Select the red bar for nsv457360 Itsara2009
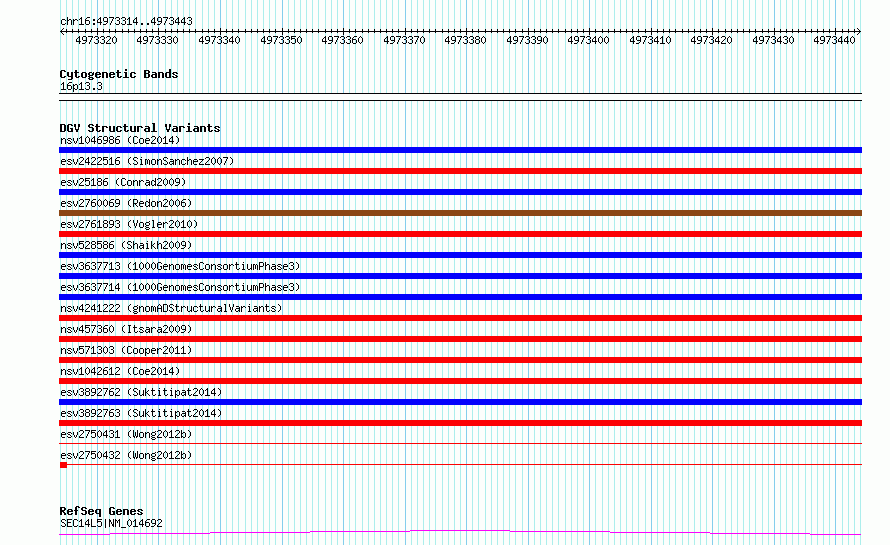The height and width of the screenshot is (545, 890). click(460, 339)
